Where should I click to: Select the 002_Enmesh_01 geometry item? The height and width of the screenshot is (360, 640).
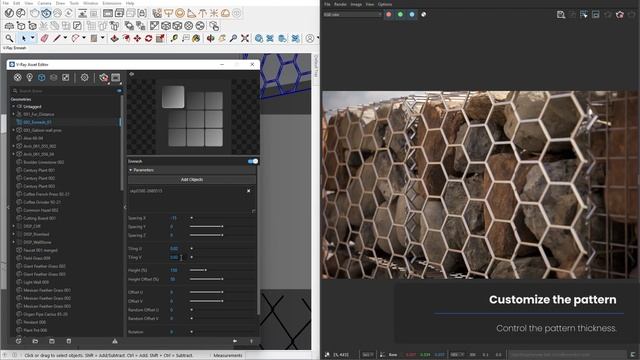tap(37, 122)
